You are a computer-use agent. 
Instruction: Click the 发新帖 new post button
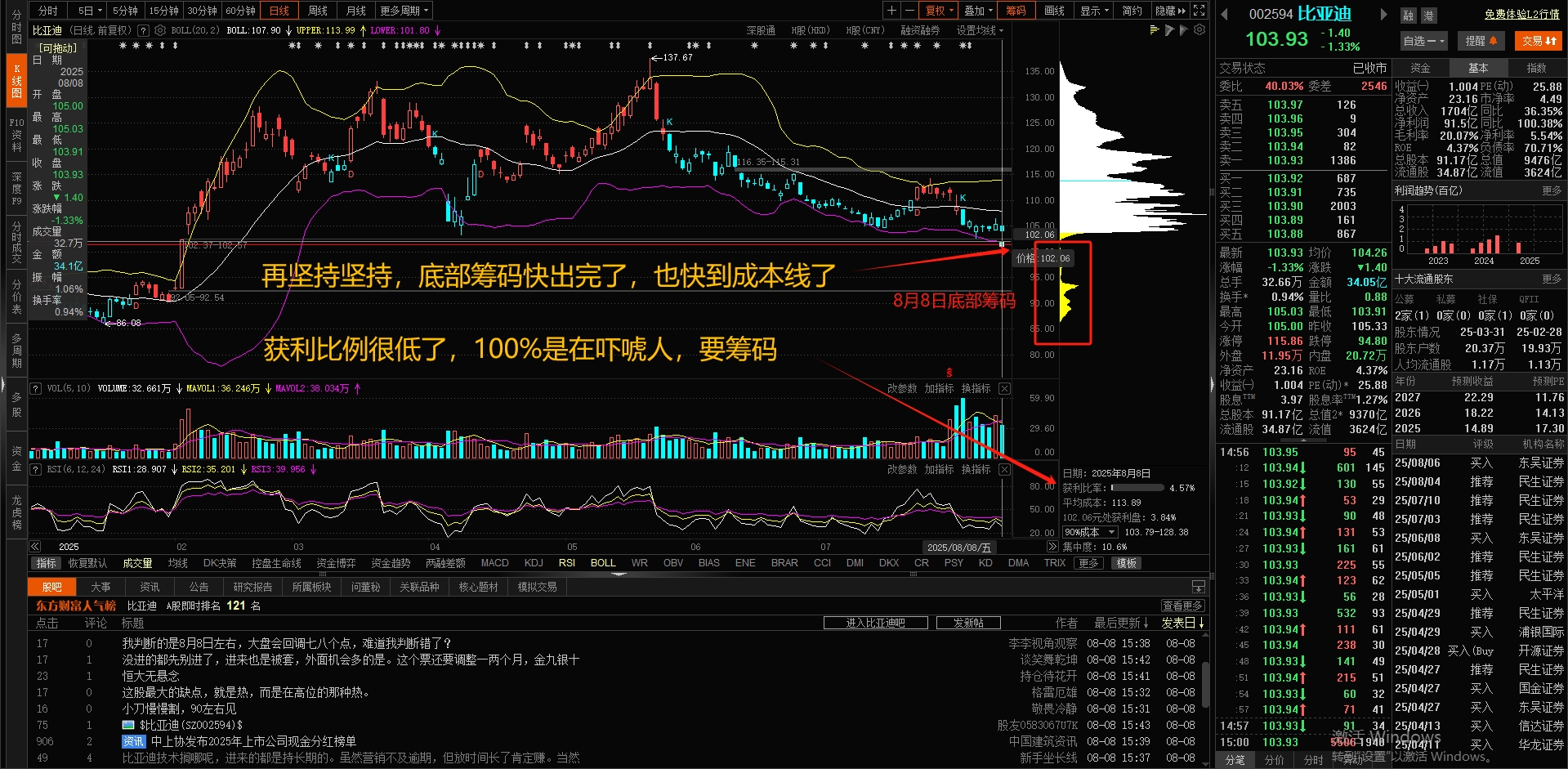[x=968, y=623]
